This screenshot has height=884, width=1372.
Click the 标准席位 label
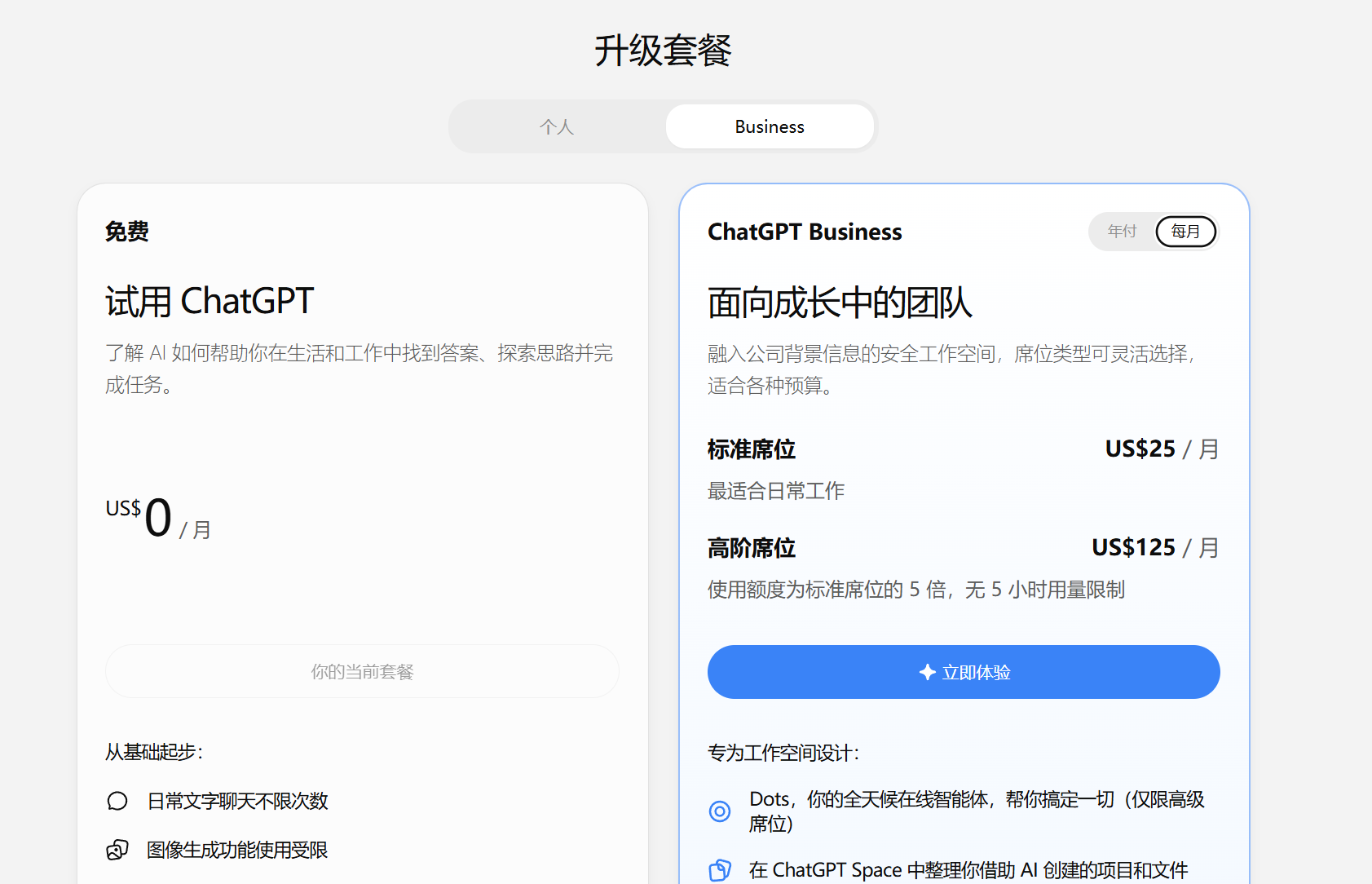[752, 449]
